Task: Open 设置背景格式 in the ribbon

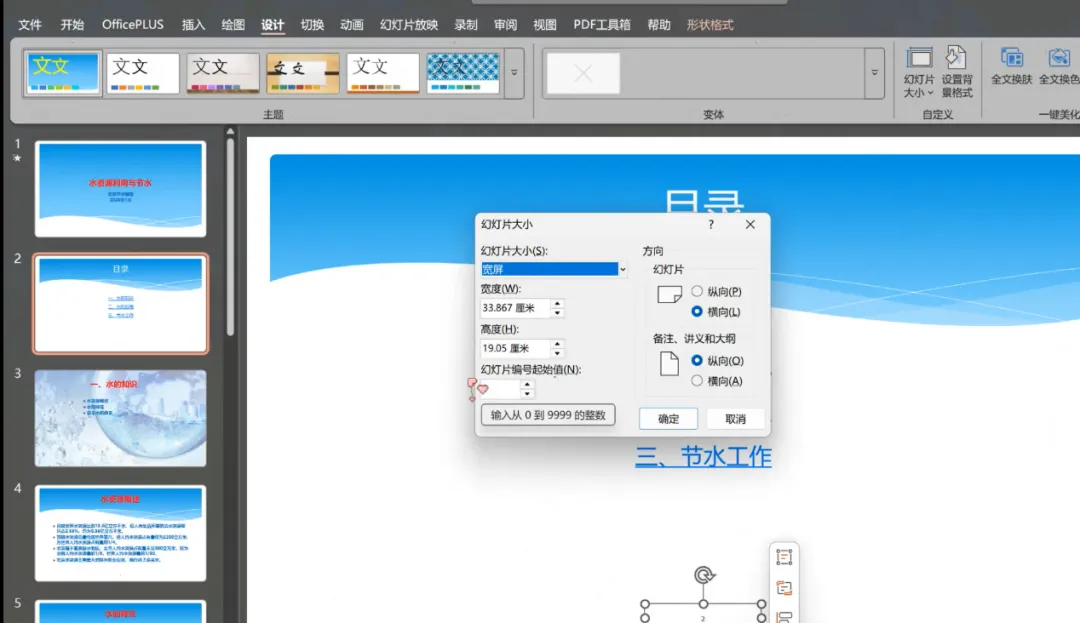Action: (x=957, y=72)
